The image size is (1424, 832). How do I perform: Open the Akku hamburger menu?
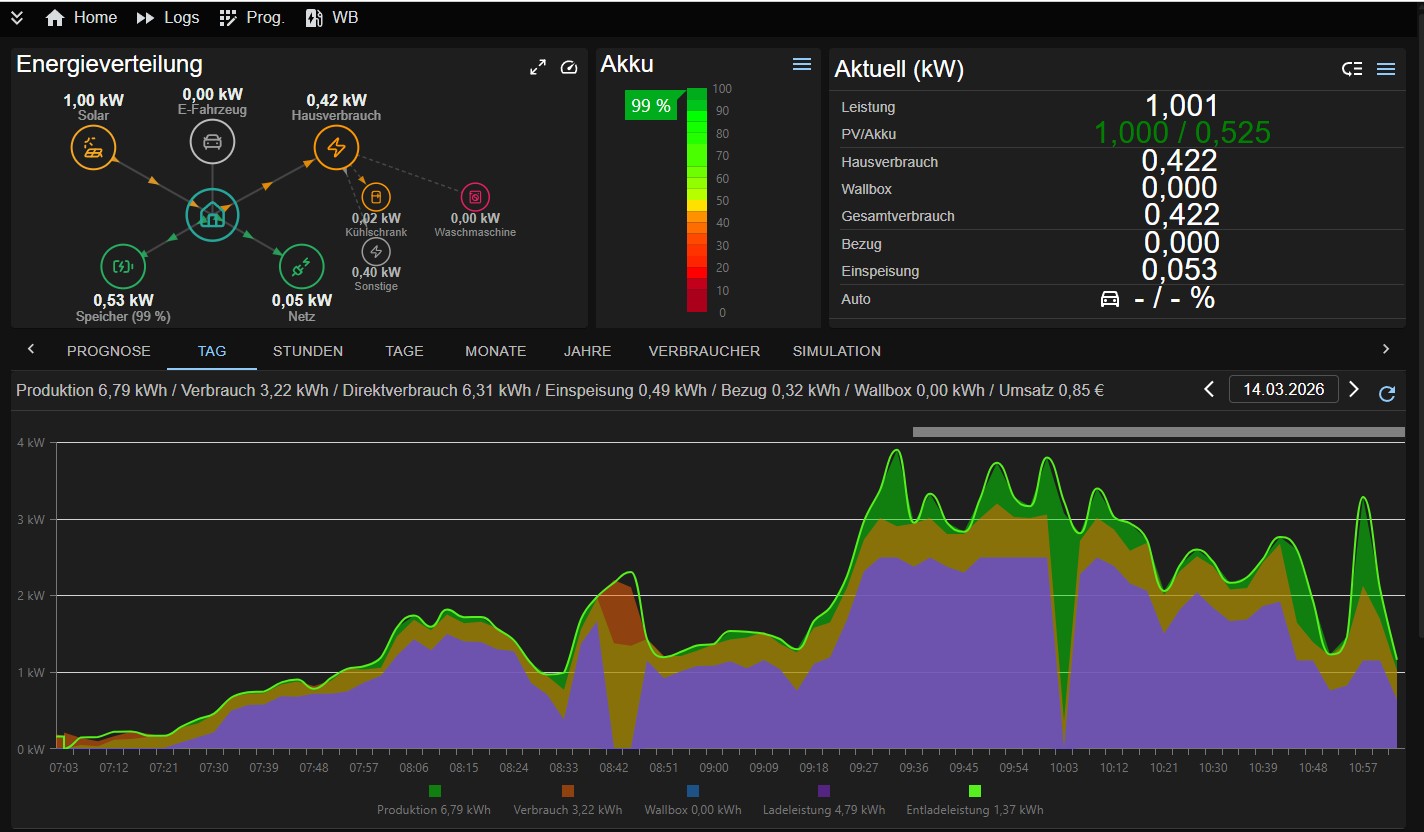click(x=801, y=63)
